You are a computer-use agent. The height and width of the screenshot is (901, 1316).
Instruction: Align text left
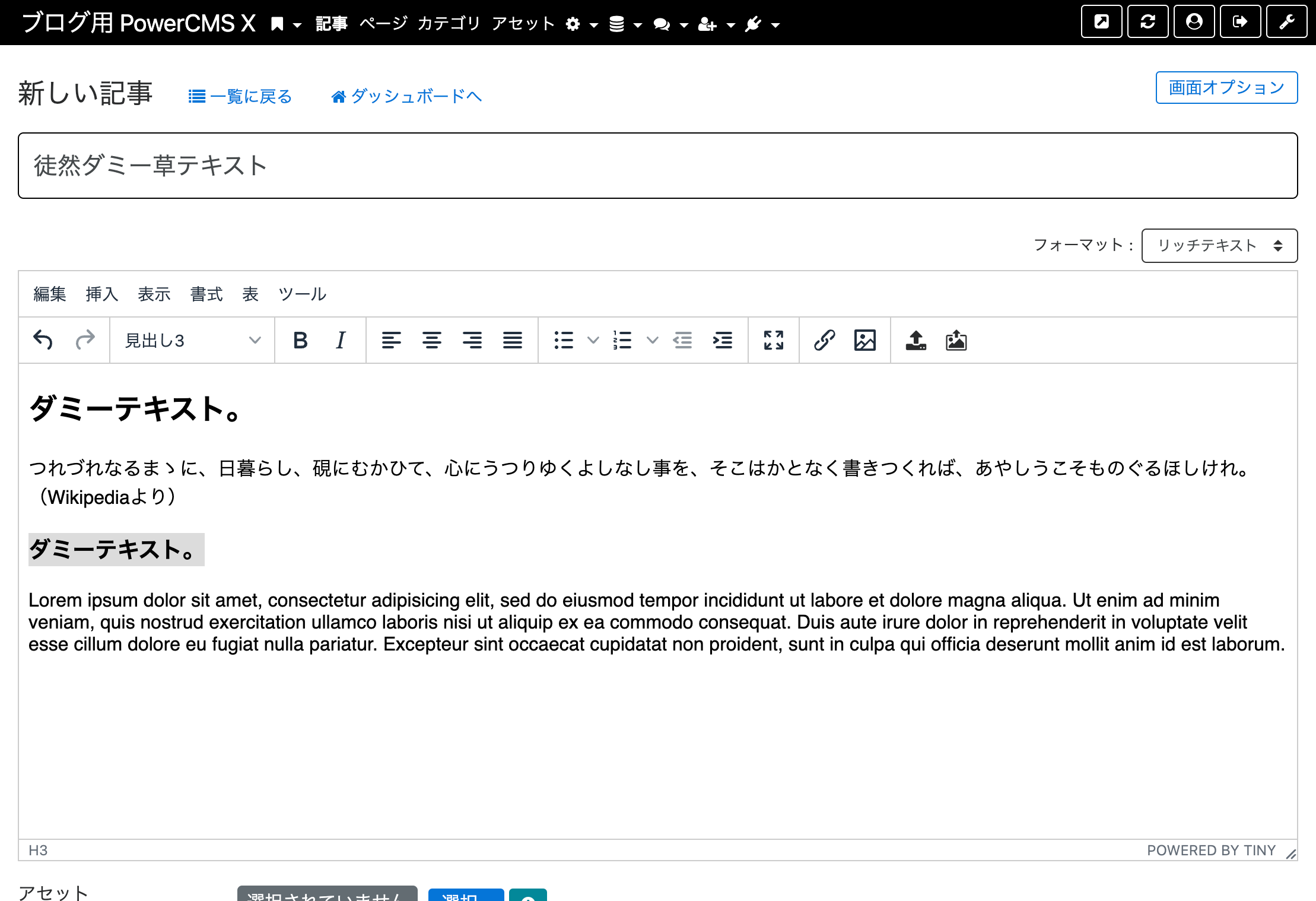[x=392, y=340]
